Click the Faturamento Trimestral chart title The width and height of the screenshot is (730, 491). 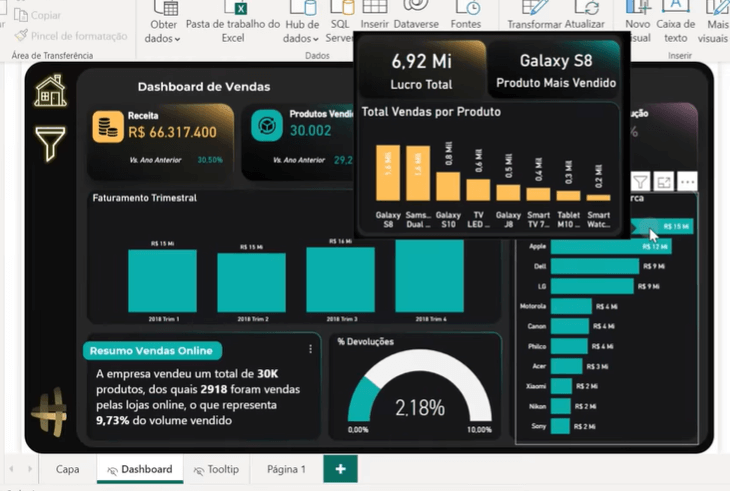click(x=144, y=198)
